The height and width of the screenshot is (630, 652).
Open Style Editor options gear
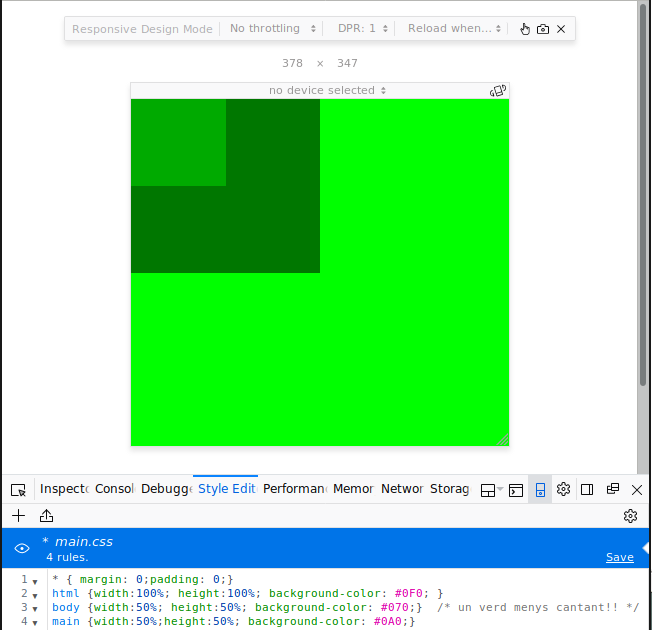click(630, 516)
